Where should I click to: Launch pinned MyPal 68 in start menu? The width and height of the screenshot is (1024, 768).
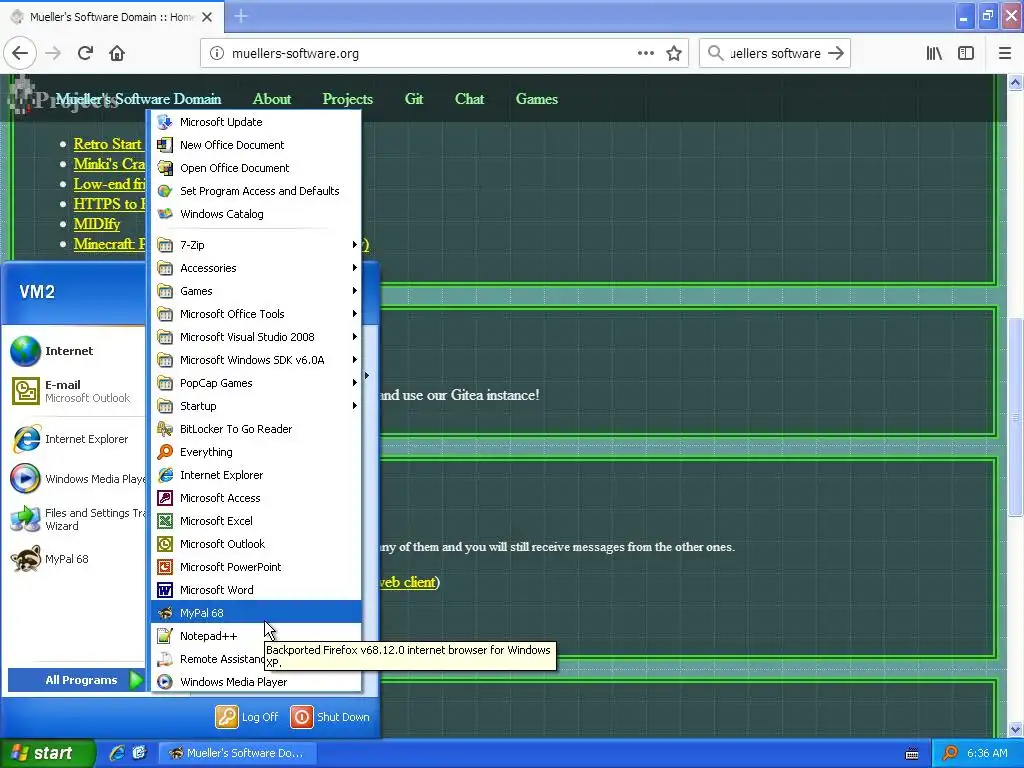76,559
